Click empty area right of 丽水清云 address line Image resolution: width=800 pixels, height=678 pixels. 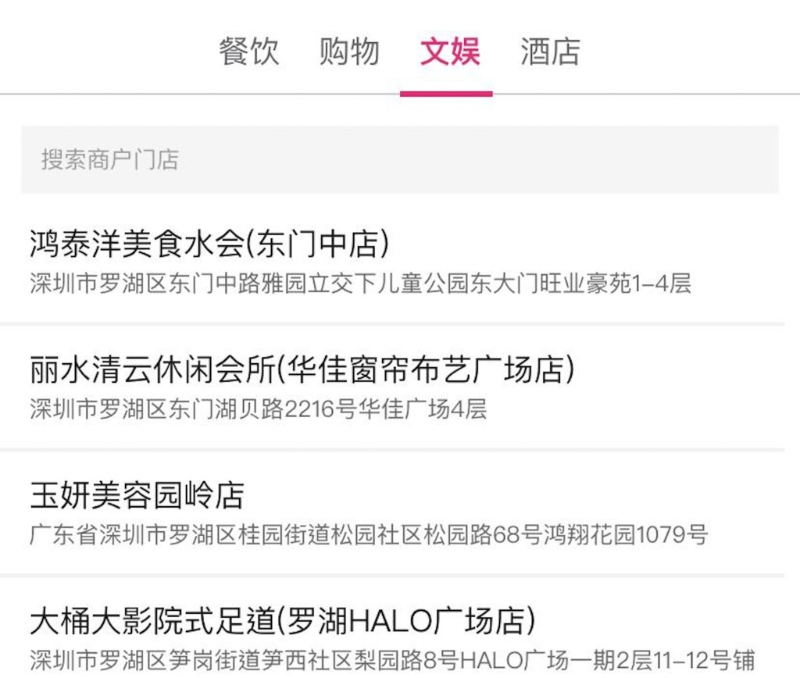click(633, 409)
